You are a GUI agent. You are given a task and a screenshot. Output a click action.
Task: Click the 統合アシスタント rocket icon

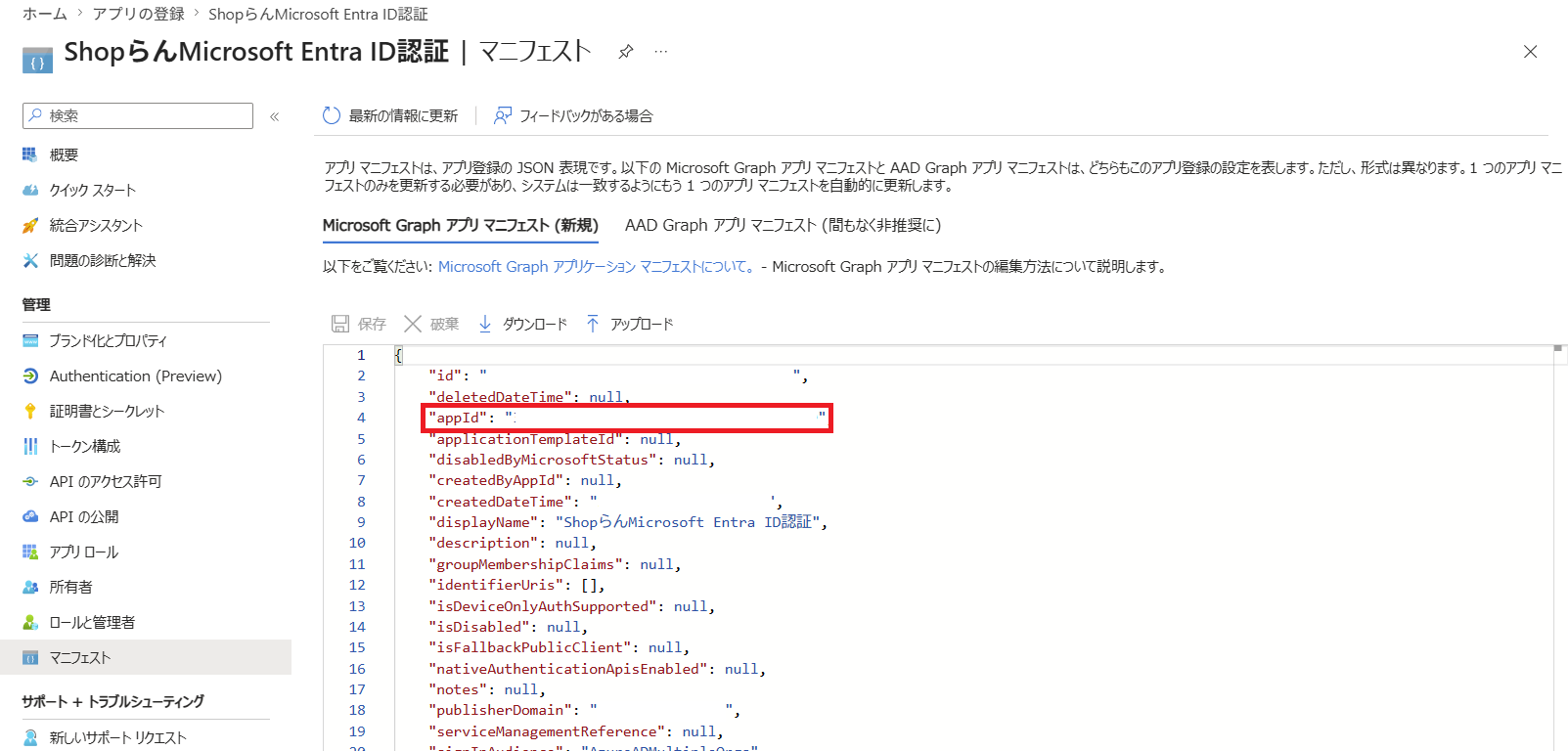point(30,225)
